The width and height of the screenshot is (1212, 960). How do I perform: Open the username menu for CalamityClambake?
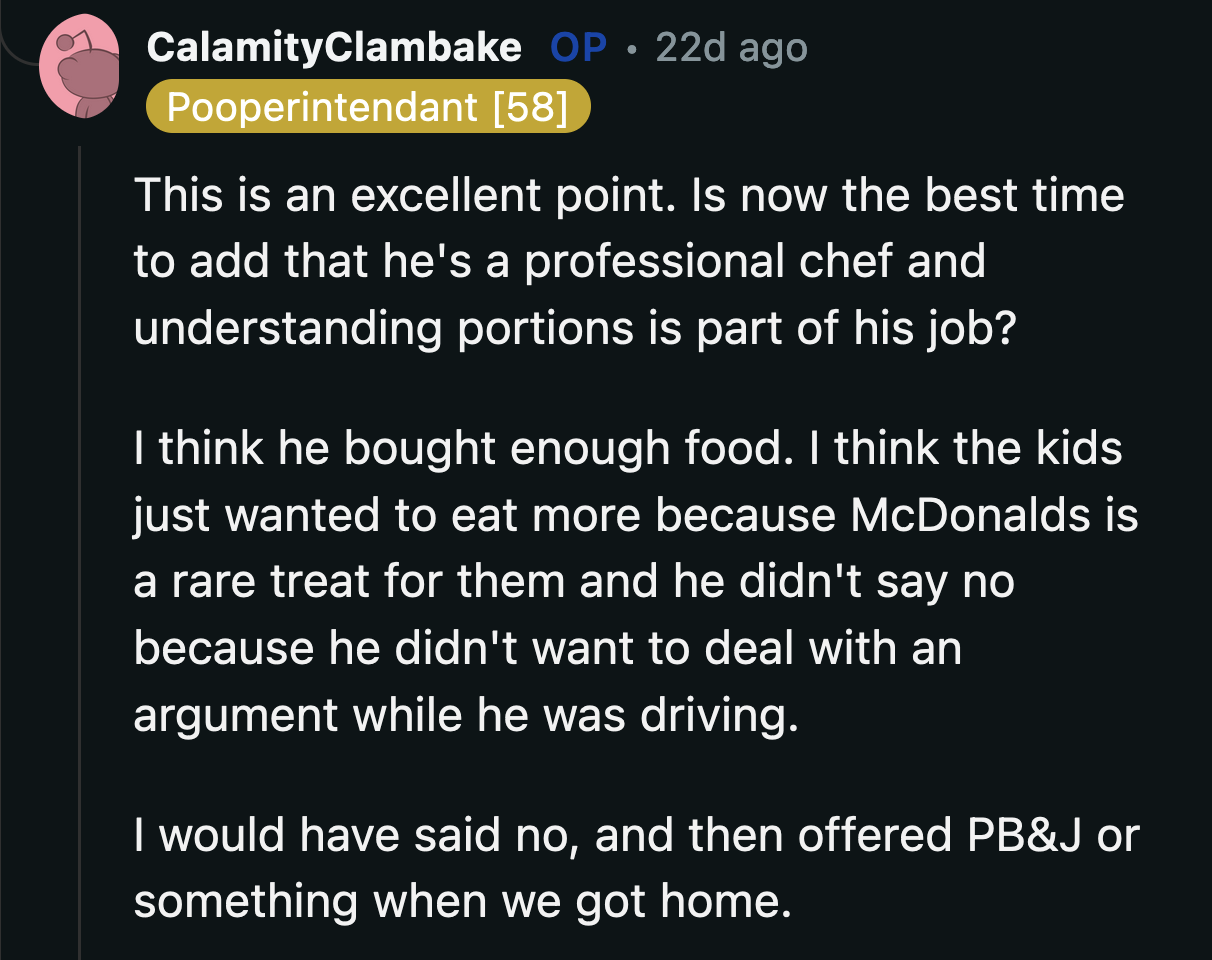tap(335, 46)
